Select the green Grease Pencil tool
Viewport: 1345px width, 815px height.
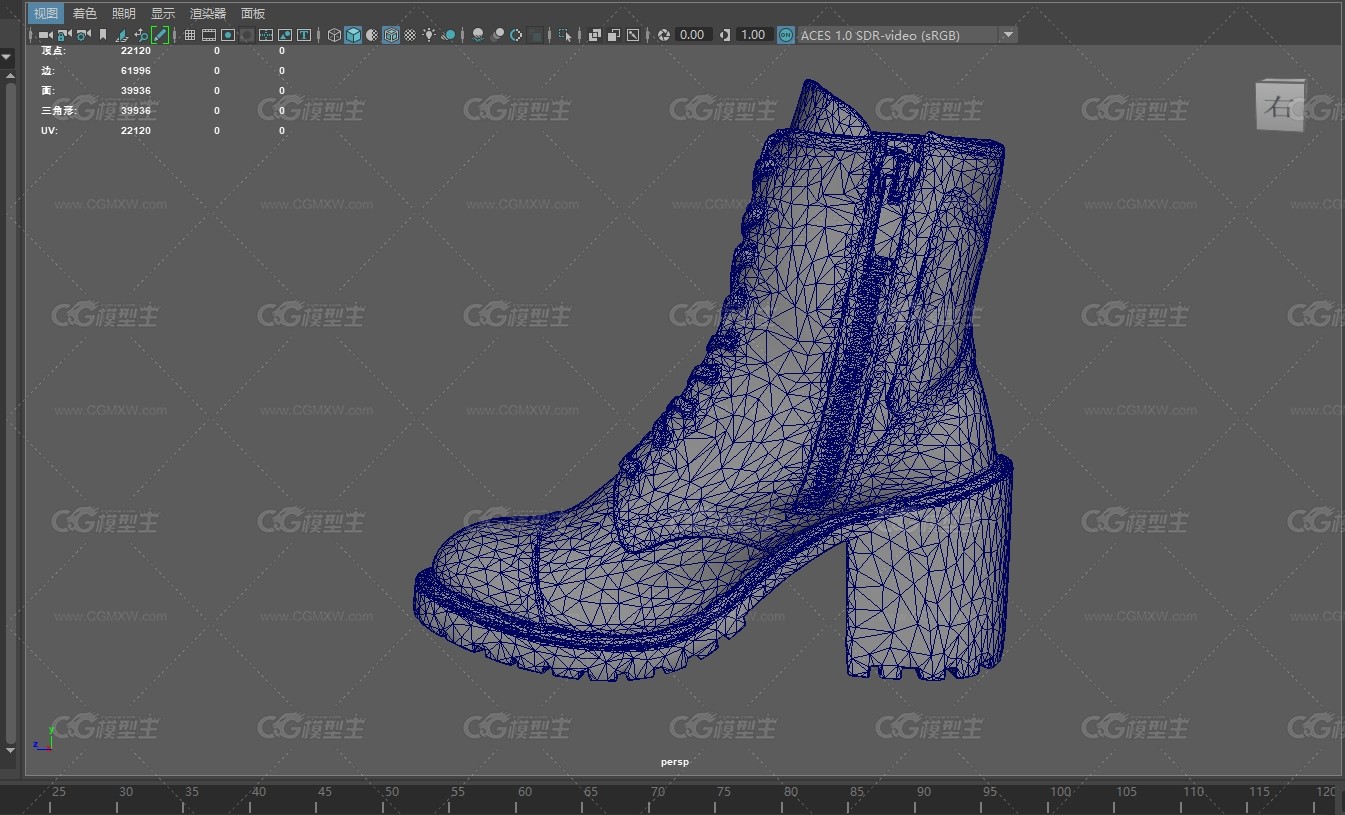tap(160, 35)
